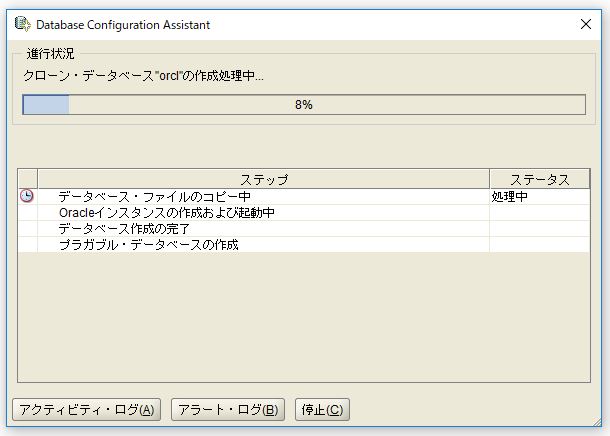Click the ステータス column header
This screenshot has height=436, width=610.
[x=540, y=179]
